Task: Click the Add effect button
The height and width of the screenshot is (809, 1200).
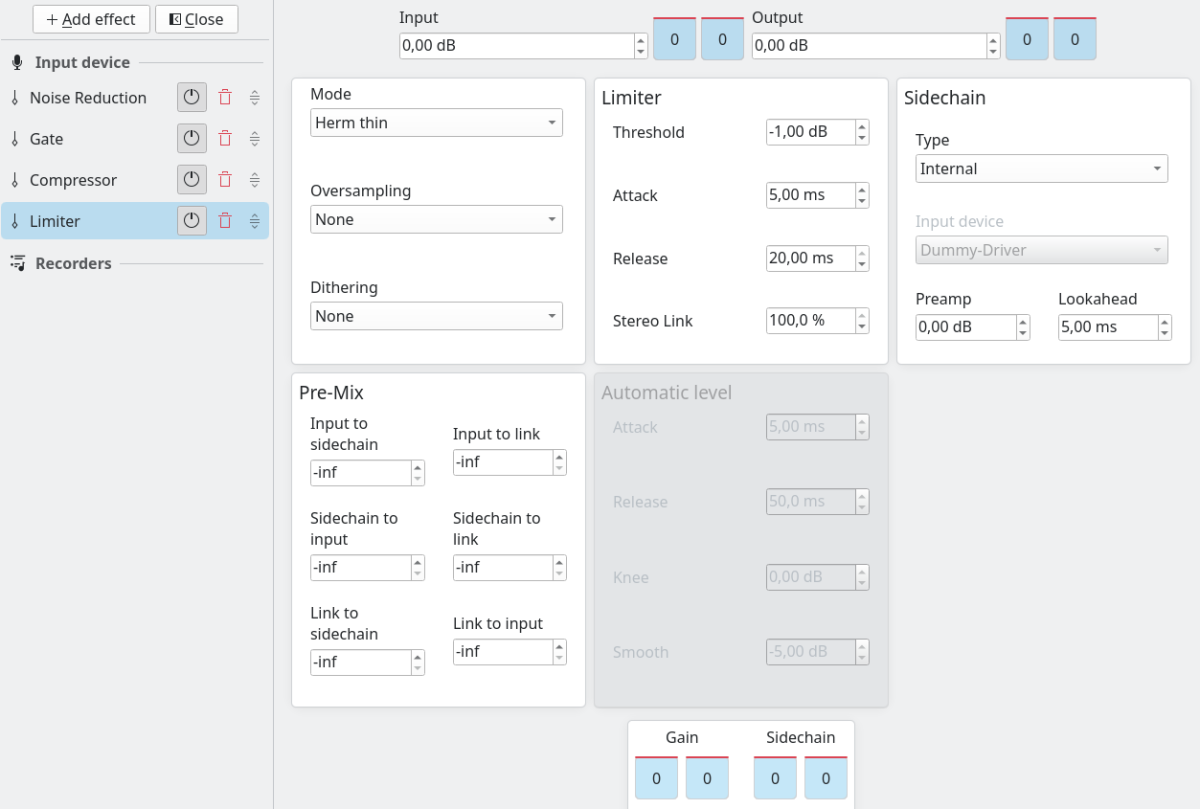Action: pyautogui.click(x=91, y=19)
